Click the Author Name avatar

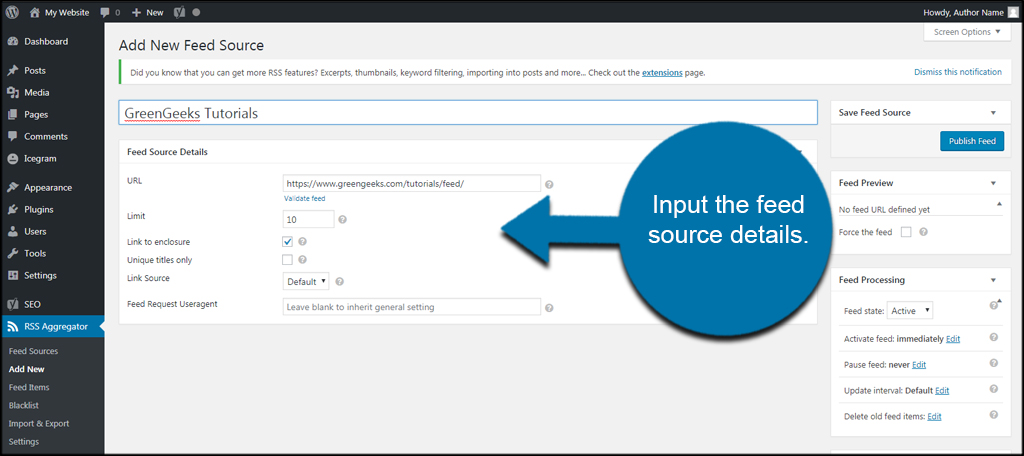1012,12
